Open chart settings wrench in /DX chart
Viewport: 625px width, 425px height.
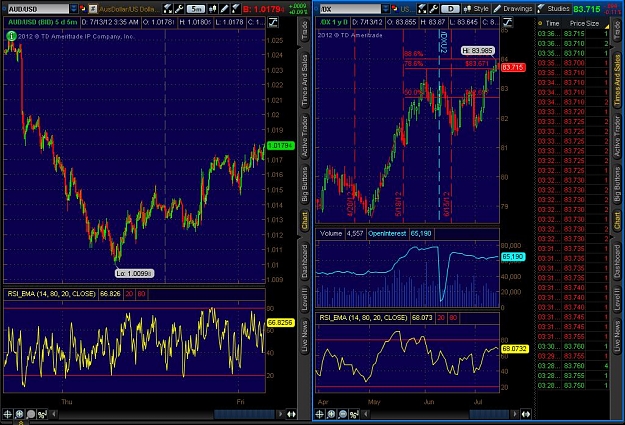coord(433,8)
